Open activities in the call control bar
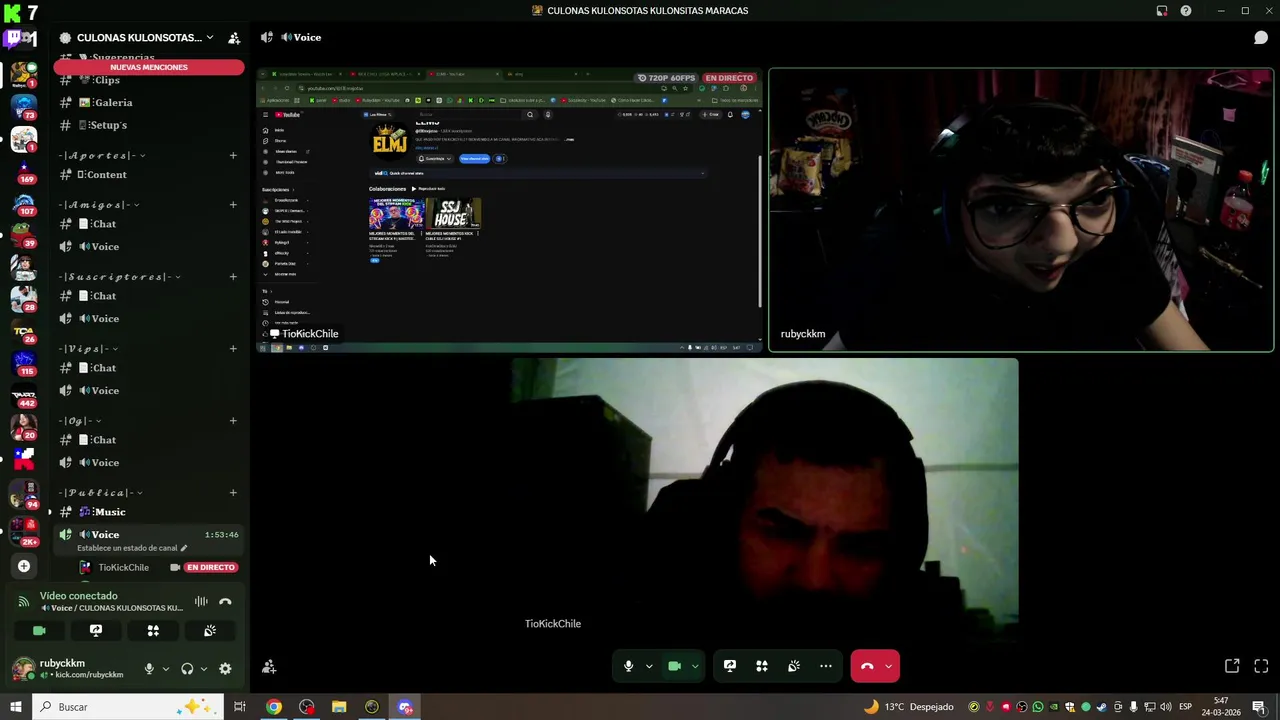The height and width of the screenshot is (720, 1280). click(x=762, y=666)
